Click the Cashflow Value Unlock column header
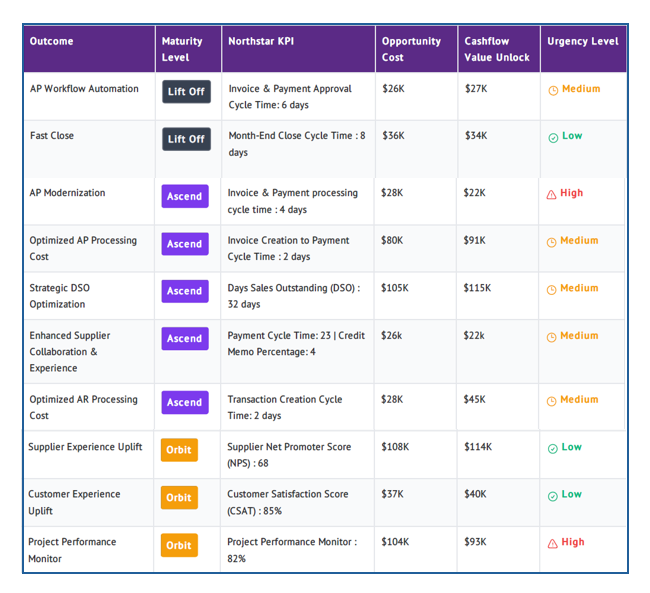This screenshot has height=593, width=650. (x=499, y=49)
